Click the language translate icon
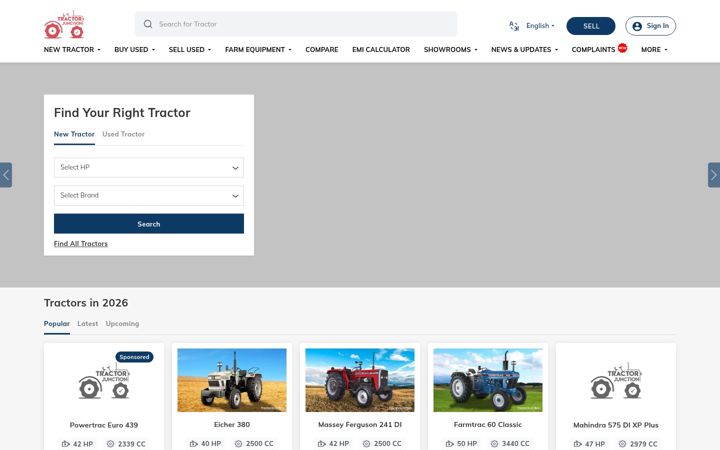Viewport: 720px width, 450px height. pyautogui.click(x=514, y=26)
